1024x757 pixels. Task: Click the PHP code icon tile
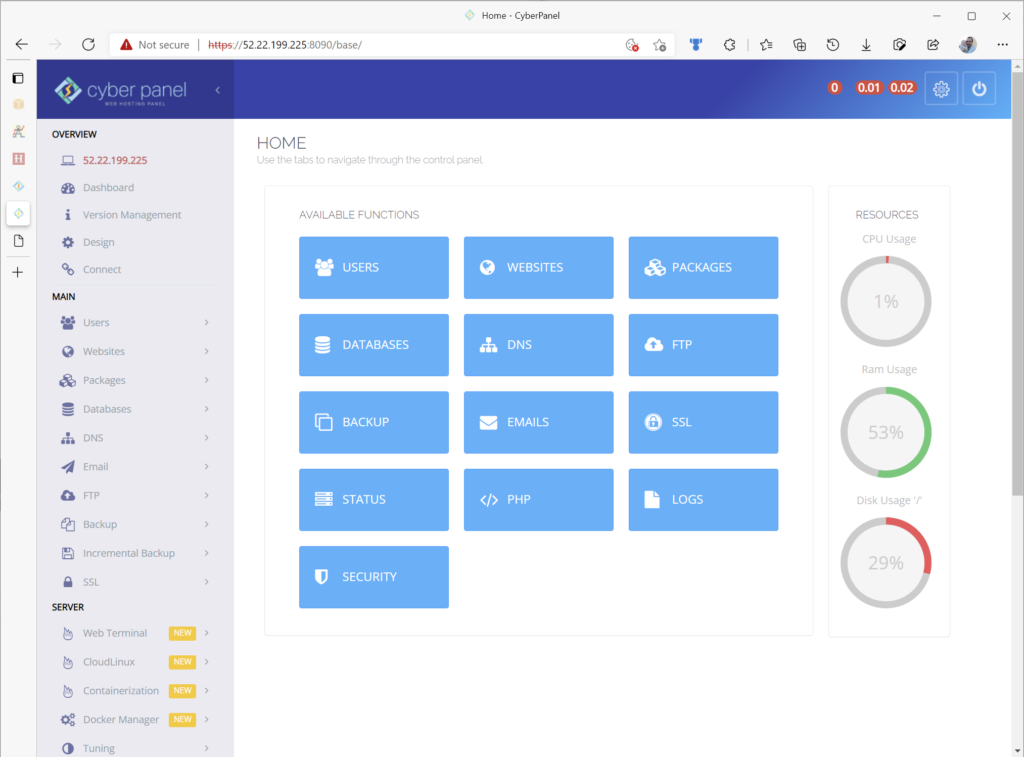(488, 500)
